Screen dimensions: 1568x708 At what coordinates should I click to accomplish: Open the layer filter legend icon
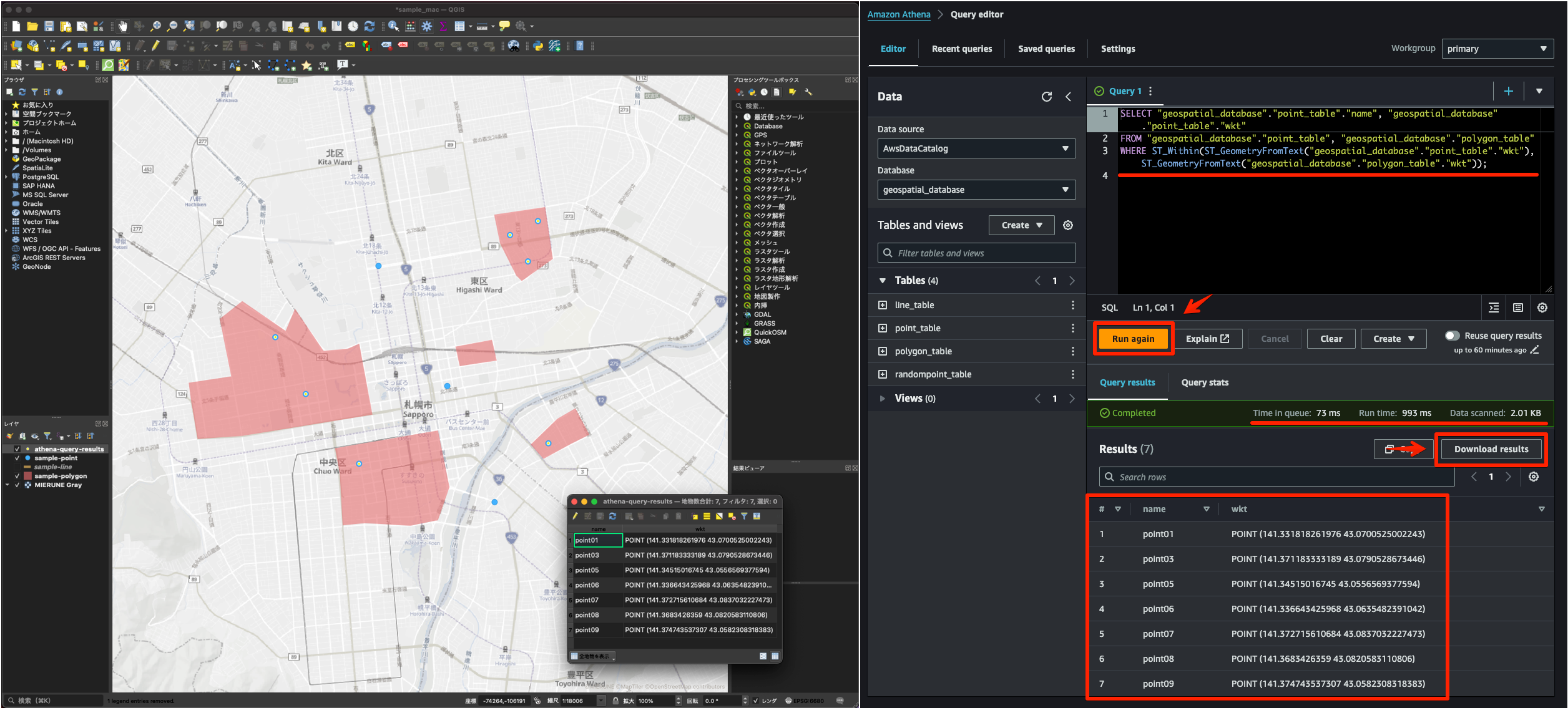click(48, 436)
